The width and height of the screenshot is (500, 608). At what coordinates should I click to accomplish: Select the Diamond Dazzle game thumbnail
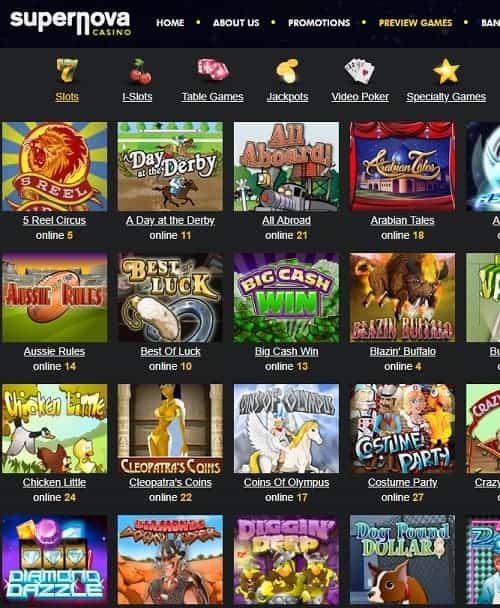[x=54, y=560]
